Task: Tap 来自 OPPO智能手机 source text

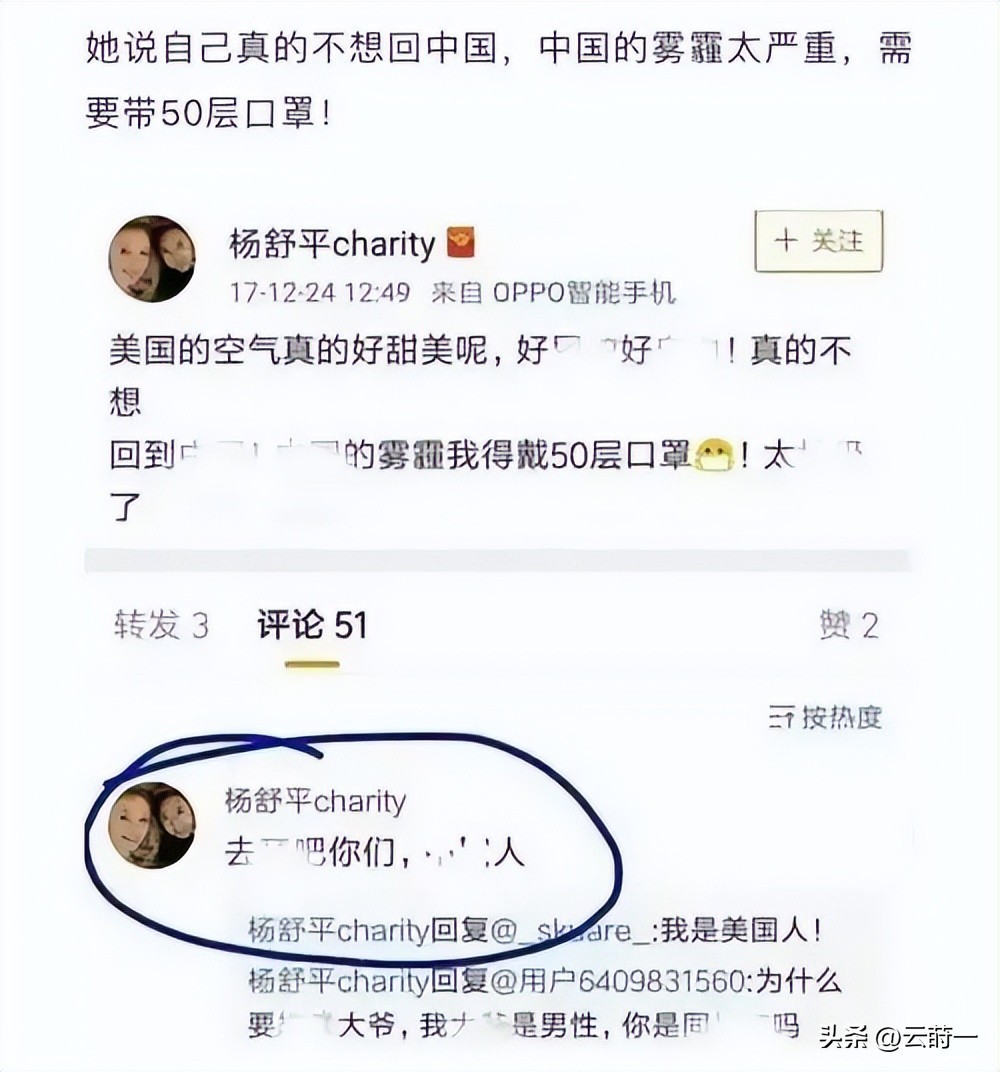Action: click(x=554, y=293)
